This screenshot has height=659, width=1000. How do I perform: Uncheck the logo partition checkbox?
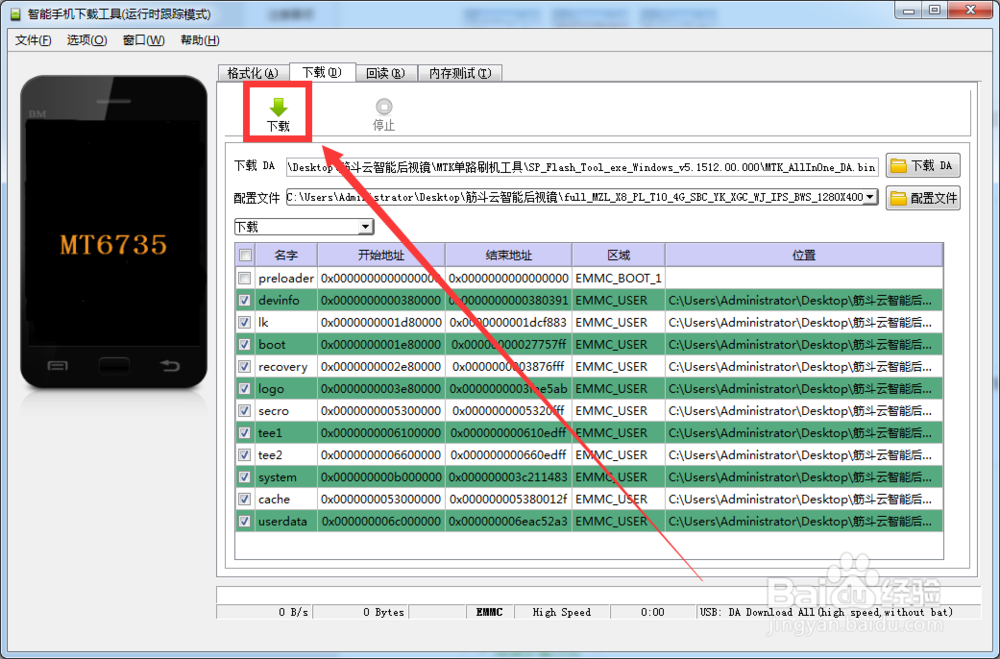244,389
